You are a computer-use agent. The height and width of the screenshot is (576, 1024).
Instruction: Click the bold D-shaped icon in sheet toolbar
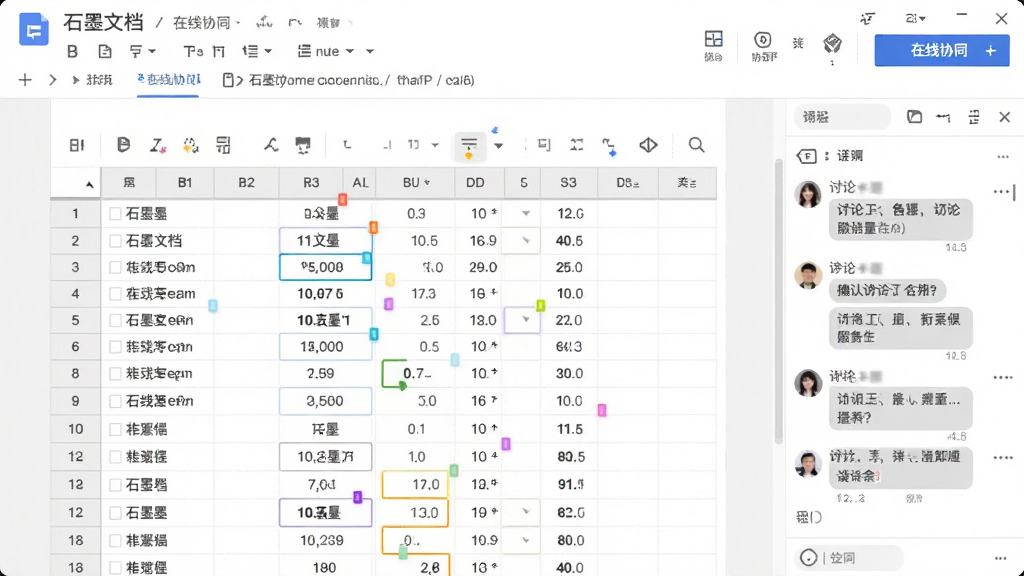123,145
